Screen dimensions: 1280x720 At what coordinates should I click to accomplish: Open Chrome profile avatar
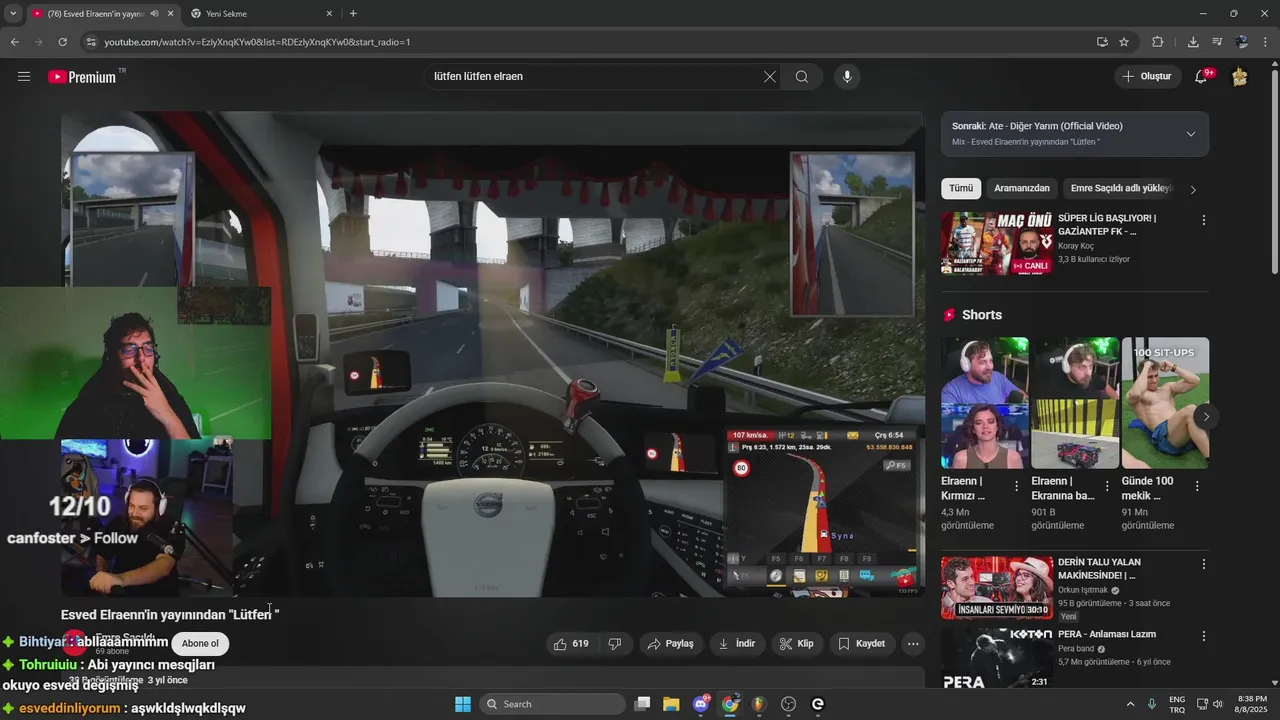tap(1242, 42)
